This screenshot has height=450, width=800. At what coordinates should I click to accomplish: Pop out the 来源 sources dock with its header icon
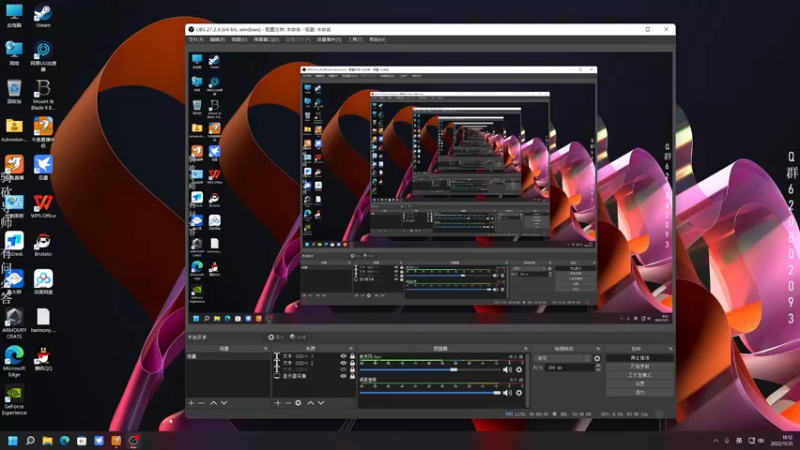[x=351, y=349]
